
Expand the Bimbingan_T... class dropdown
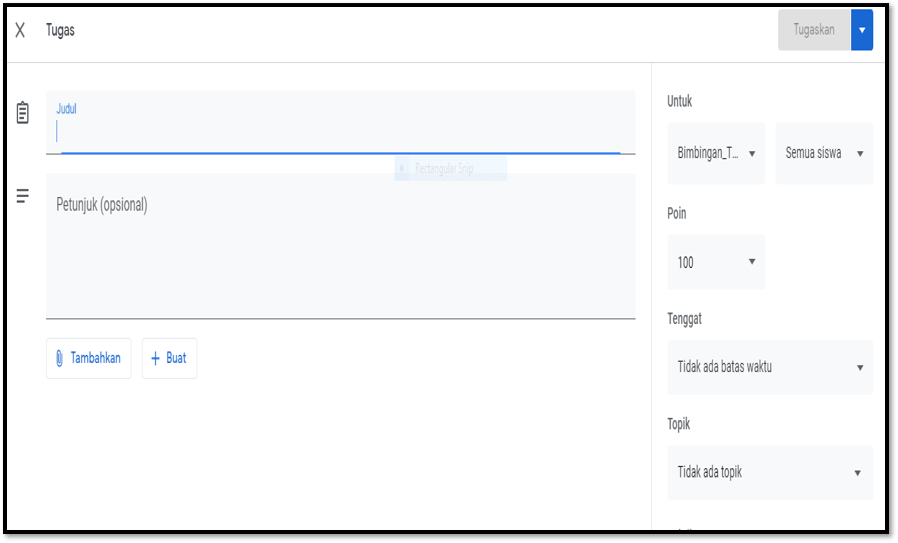point(716,153)
